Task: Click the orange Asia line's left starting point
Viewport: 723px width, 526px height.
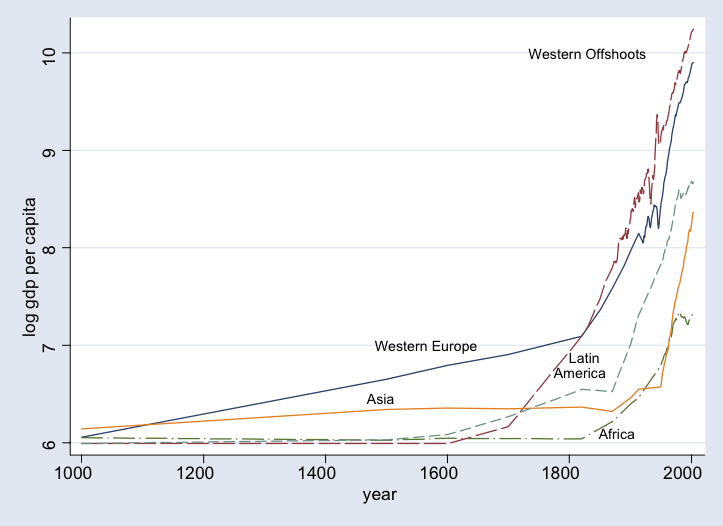Action: 82,429
